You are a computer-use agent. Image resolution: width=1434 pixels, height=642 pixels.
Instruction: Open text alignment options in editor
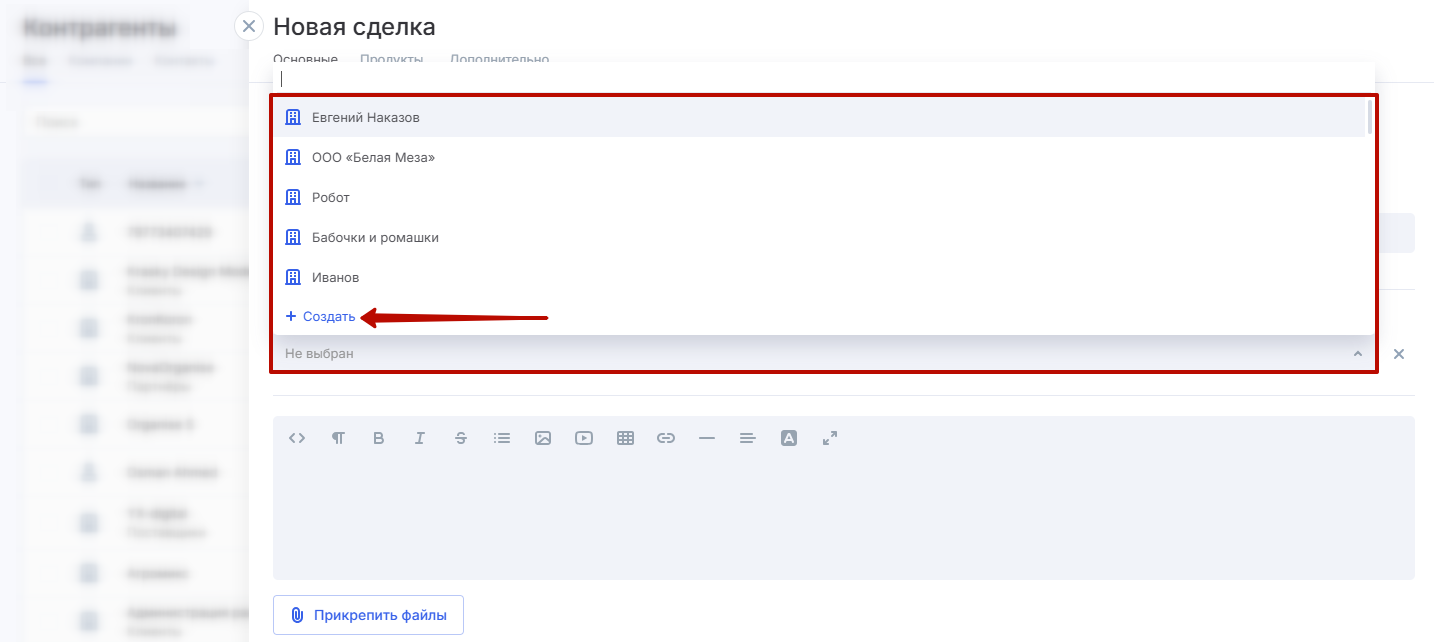tap(747, 438)
